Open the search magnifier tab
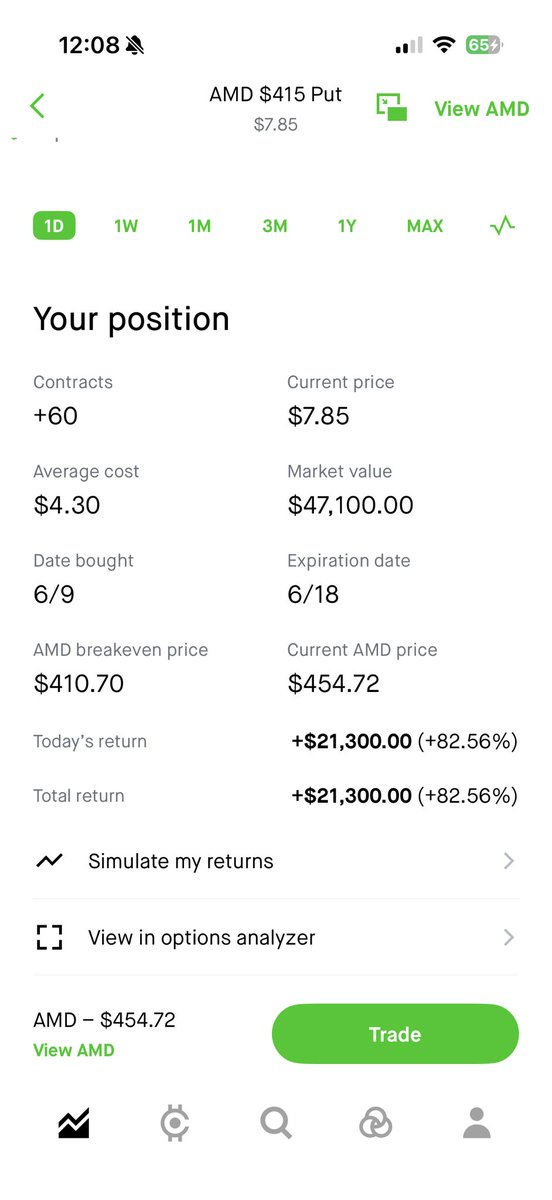552x1200 pixels. (x=276, y=1124)
